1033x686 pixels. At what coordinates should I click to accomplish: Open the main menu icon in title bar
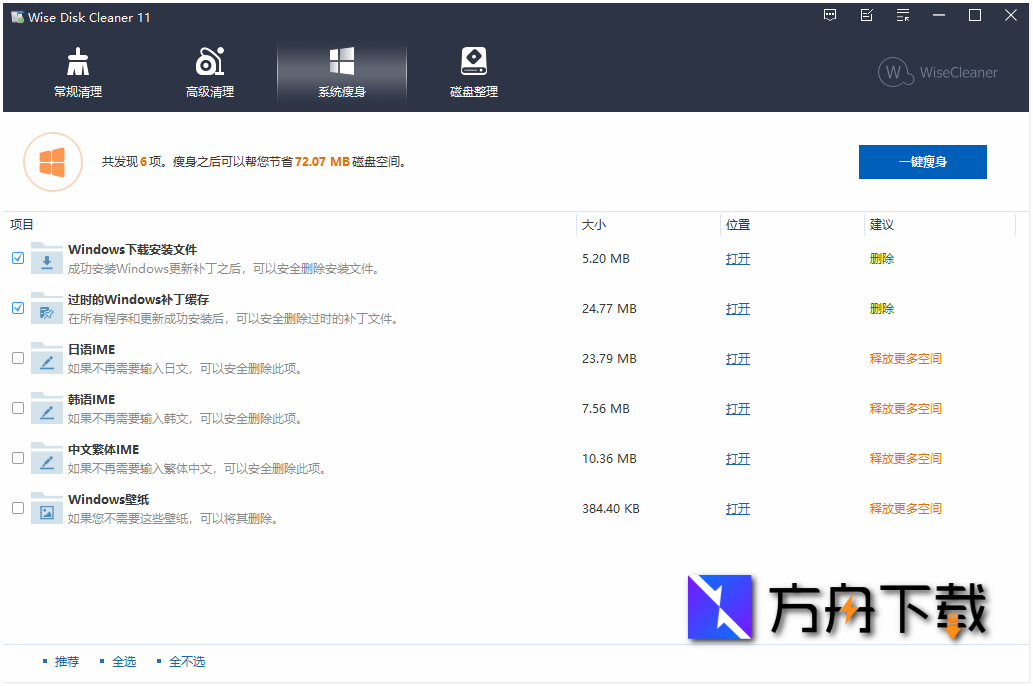click(902, 15)
